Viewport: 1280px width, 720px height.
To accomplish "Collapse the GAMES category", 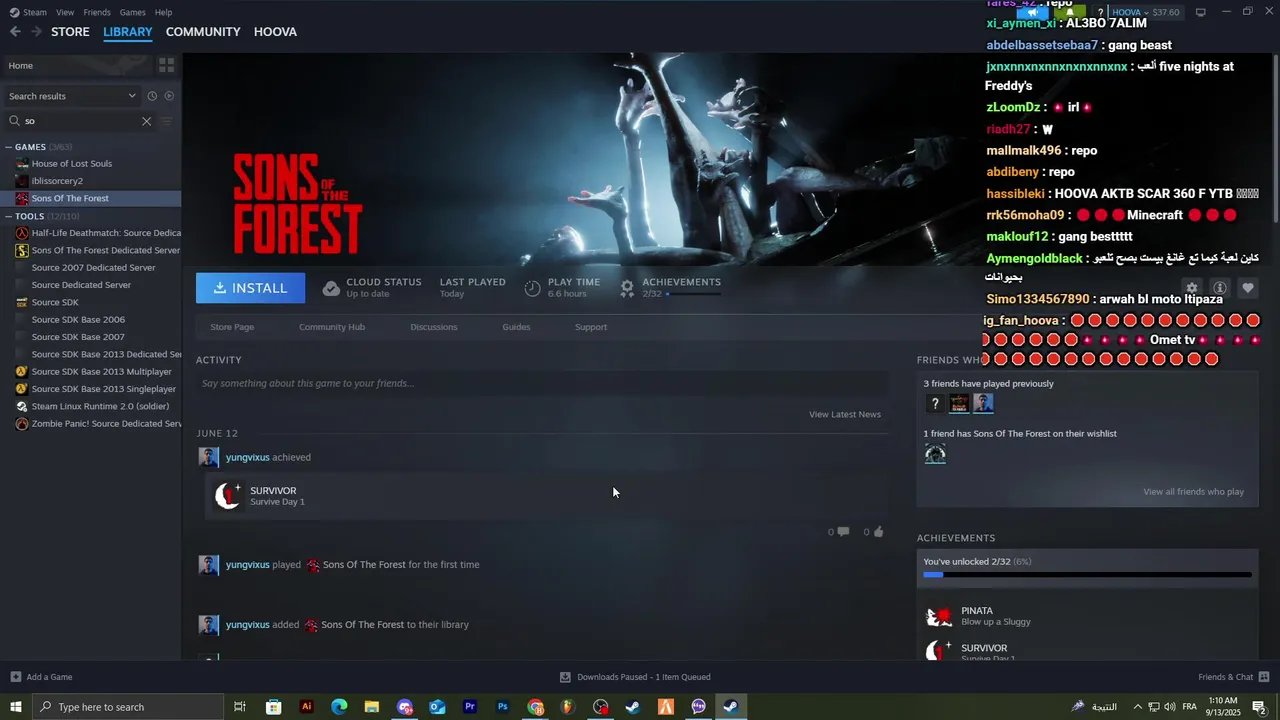I will 9,147.
